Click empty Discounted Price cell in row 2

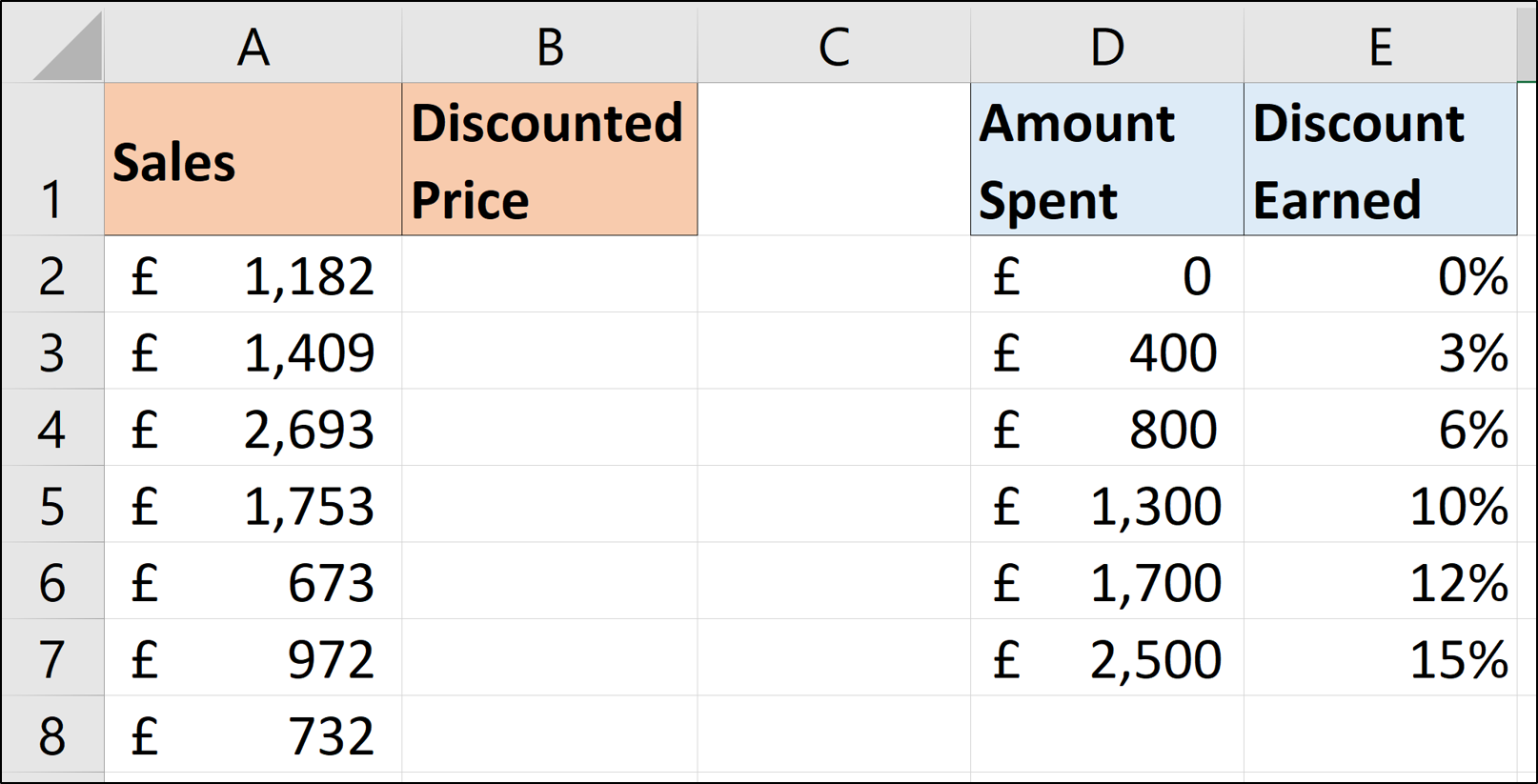tap(549, 275)
